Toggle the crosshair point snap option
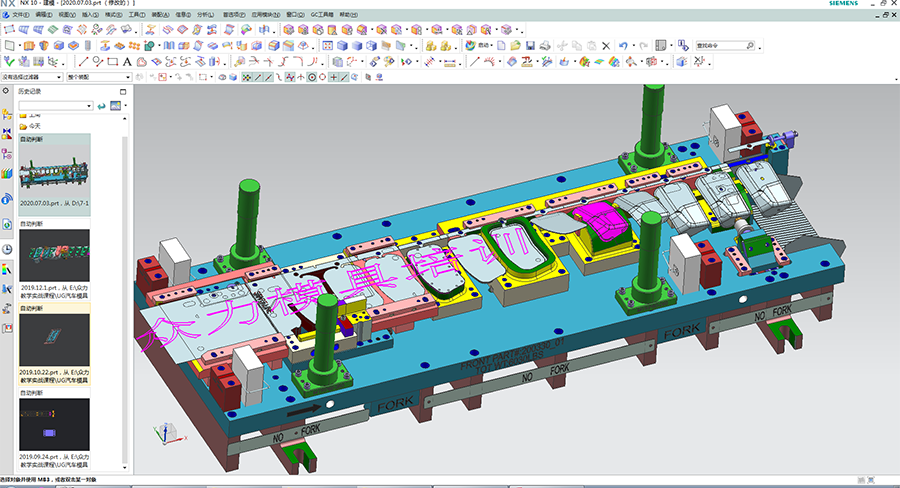This screenshot has height=488, width=900. click(x=333, y=77)
